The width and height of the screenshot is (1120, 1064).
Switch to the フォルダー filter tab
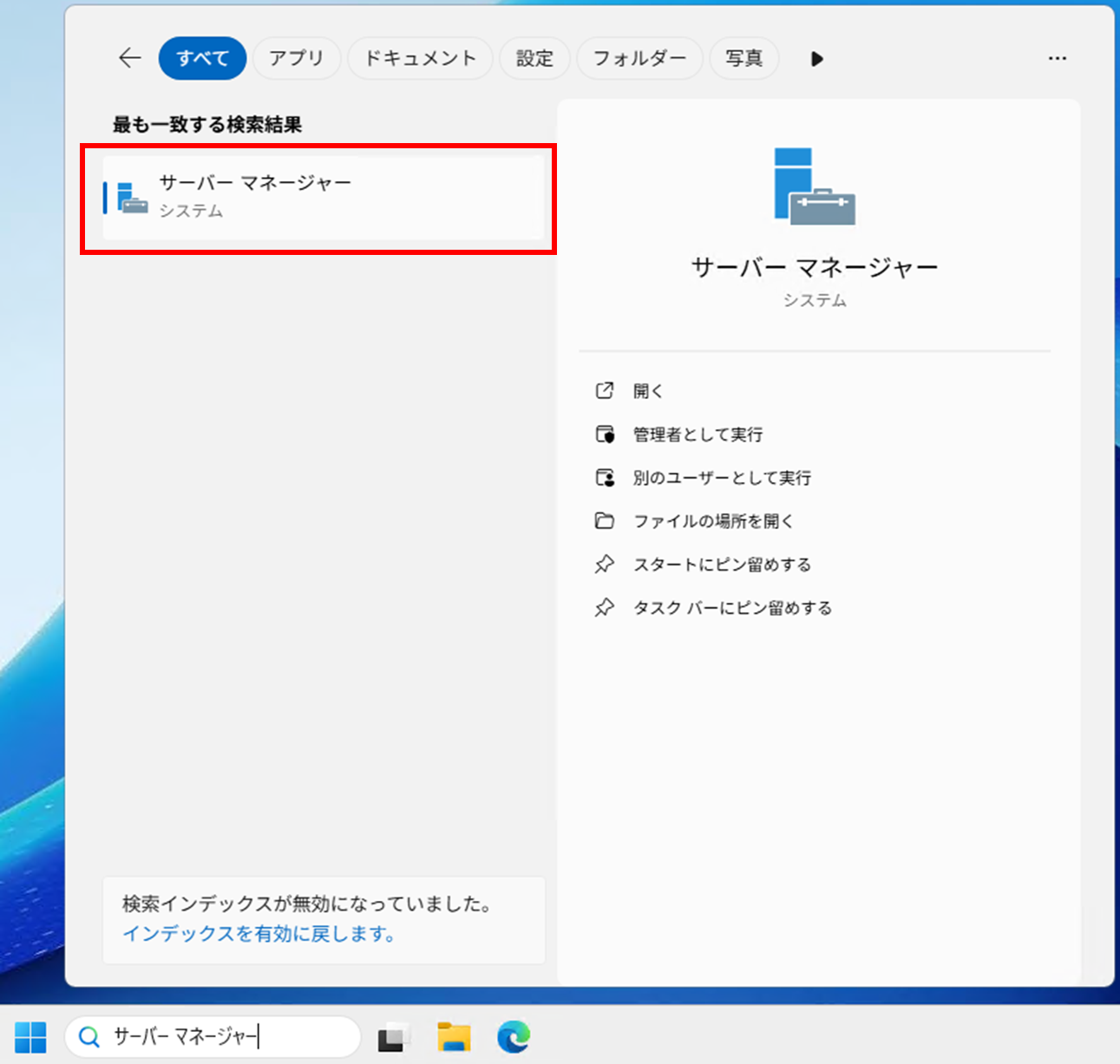tap(639, 58)
